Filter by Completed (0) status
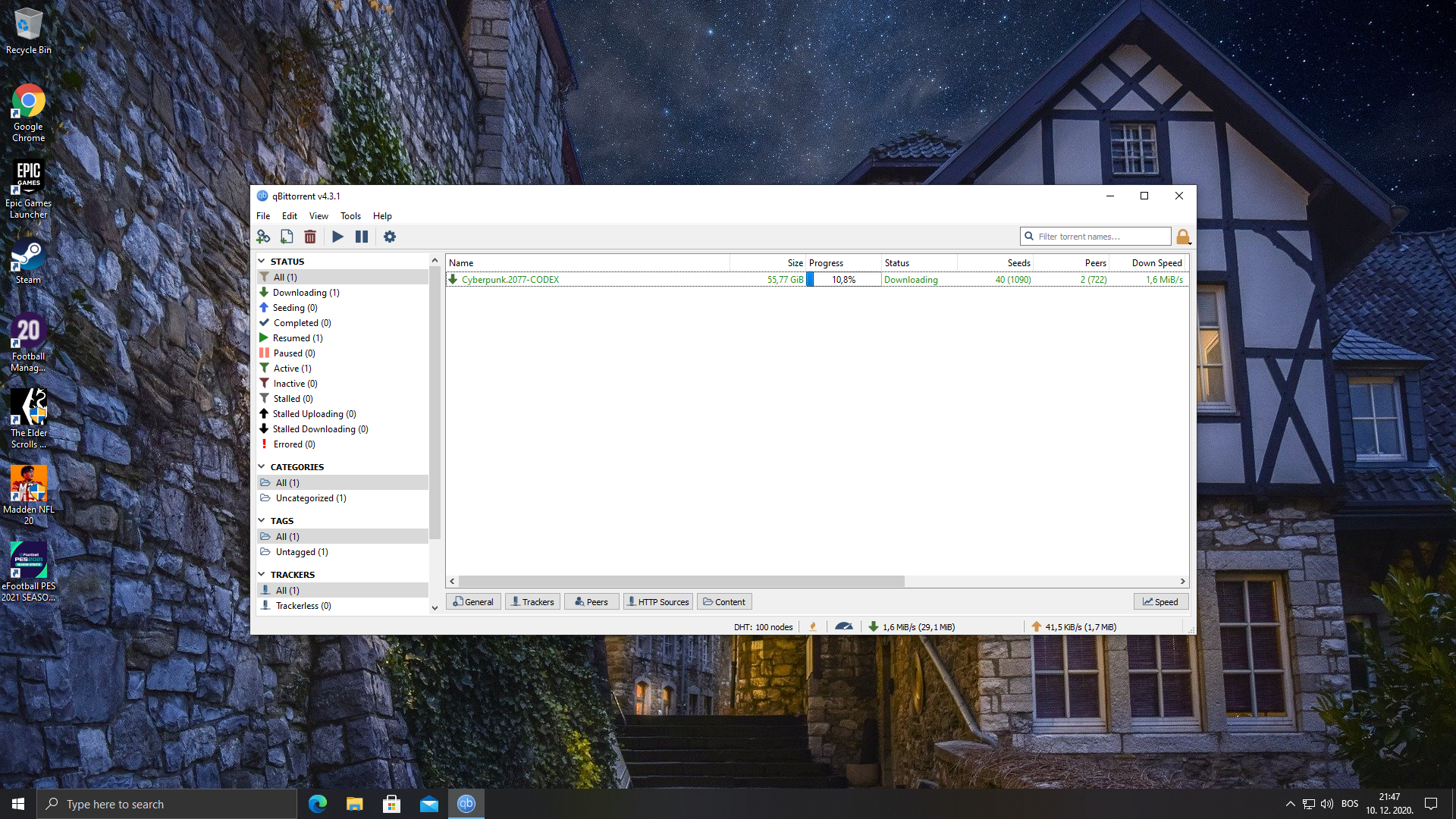The width and height of the screenshot is (1456, 819). (343, 322)
